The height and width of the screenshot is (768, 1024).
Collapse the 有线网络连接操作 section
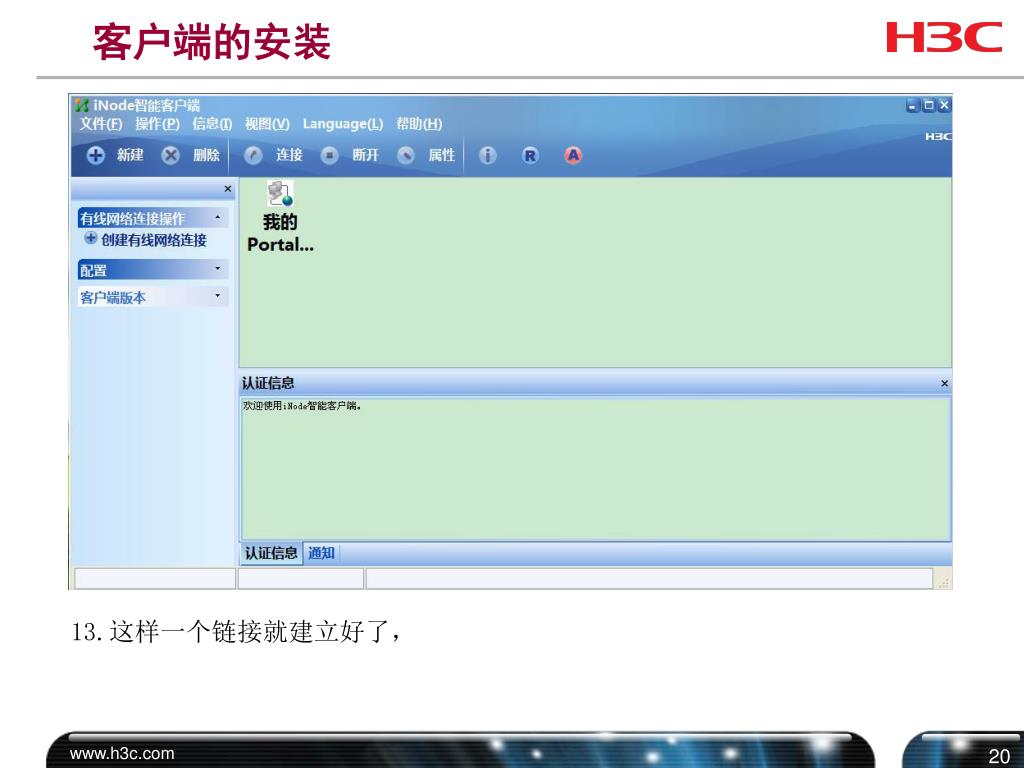click(217, 217)
